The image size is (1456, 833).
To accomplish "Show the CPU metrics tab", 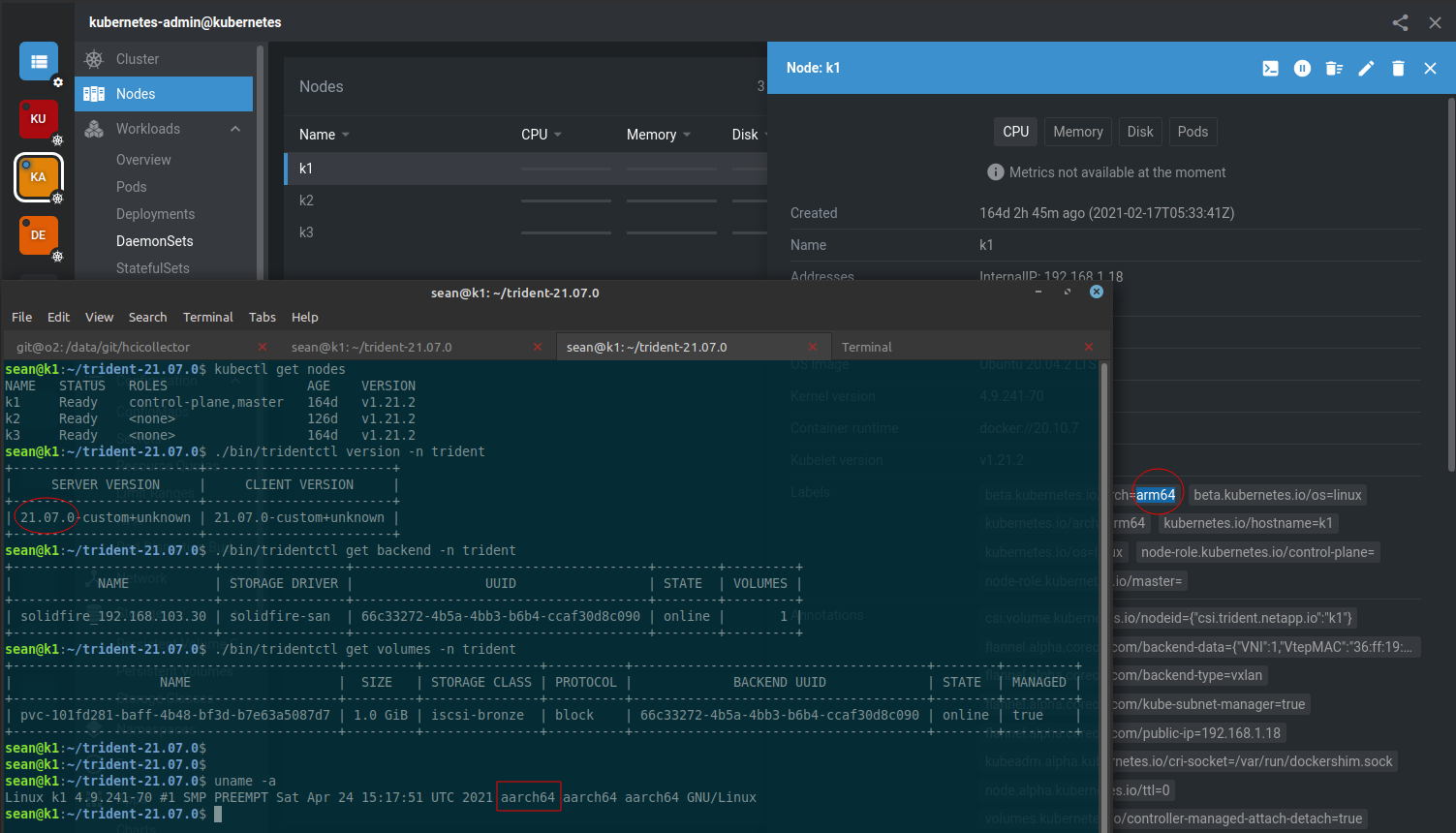I will 1016,132.
